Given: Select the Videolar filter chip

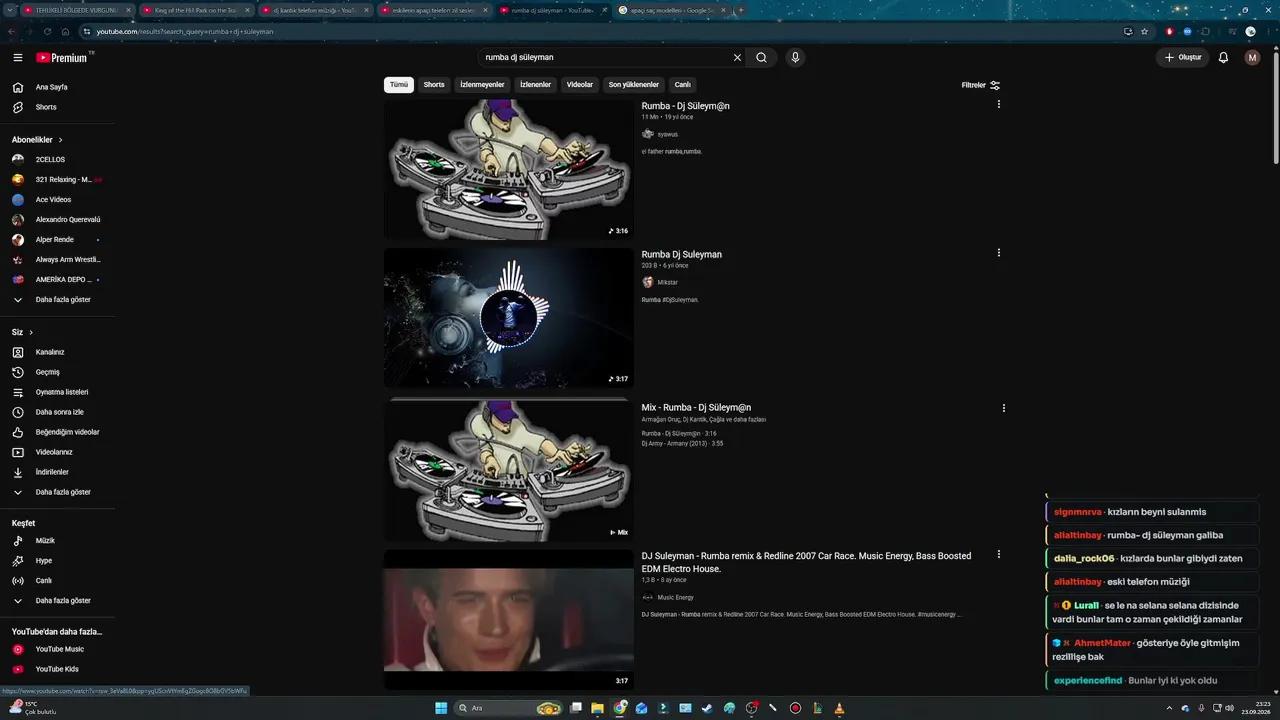Looking at the screenshot, I should click(x=580, y=85).
